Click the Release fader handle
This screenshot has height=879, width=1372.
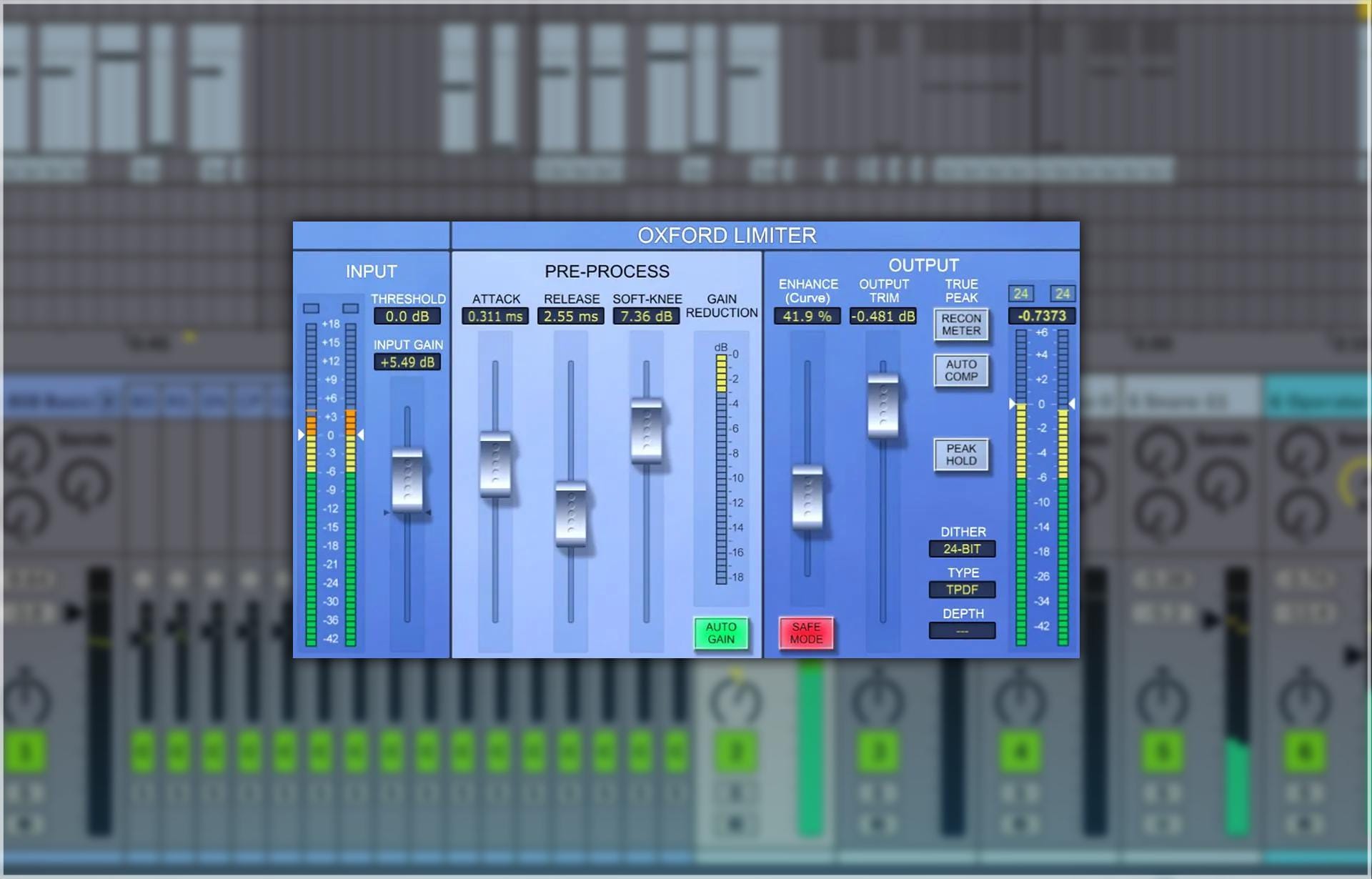pyautogui.click(x=571, y=515)
